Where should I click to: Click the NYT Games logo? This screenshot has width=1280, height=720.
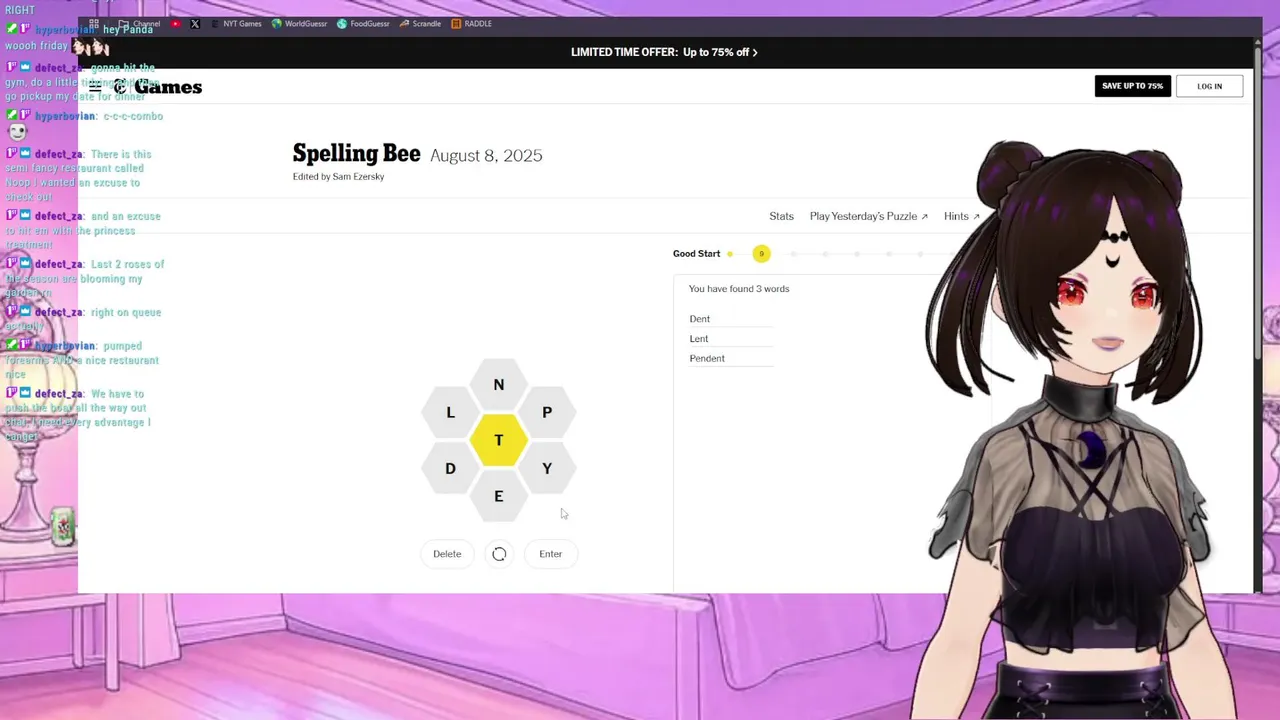click(158, 87)
